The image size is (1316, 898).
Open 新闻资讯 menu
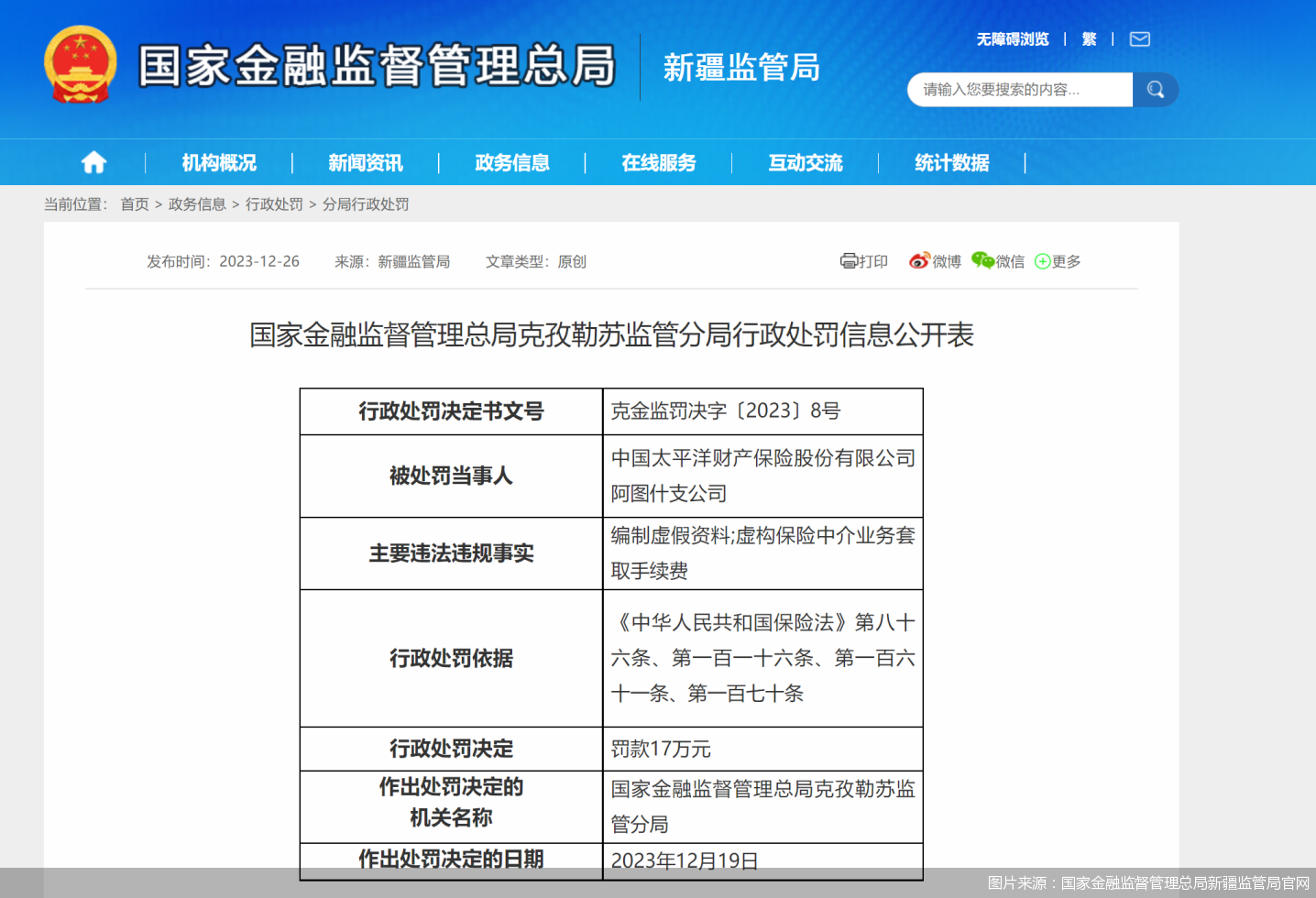pyautogui.click(x=366, y=163)
